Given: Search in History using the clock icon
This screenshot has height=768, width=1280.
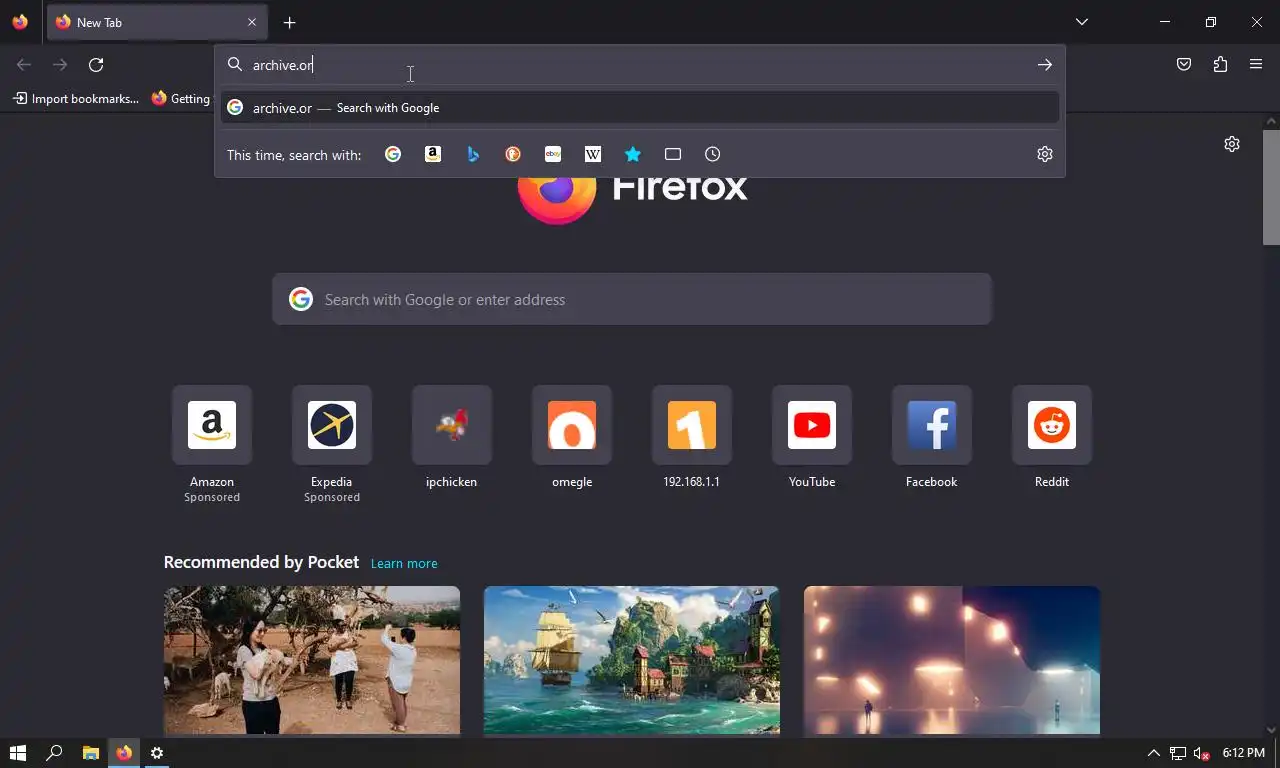Looking at the screenshot, I should coord(713,154).
